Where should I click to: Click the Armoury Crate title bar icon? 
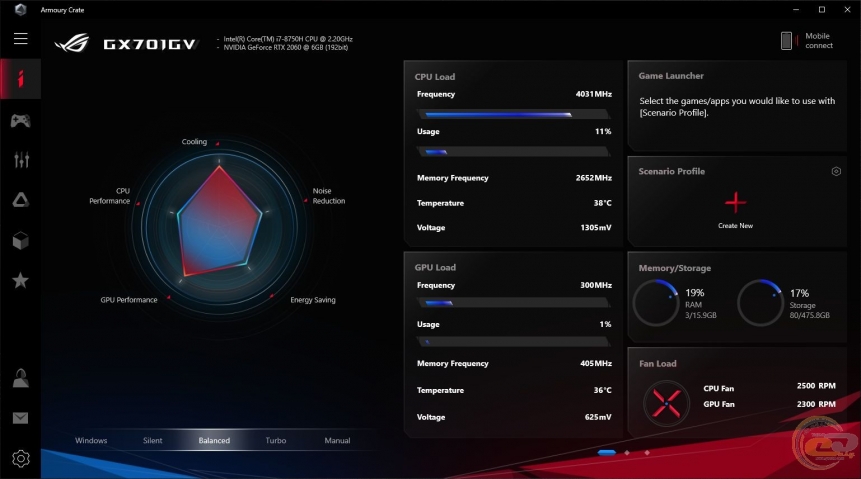(20, 9)
